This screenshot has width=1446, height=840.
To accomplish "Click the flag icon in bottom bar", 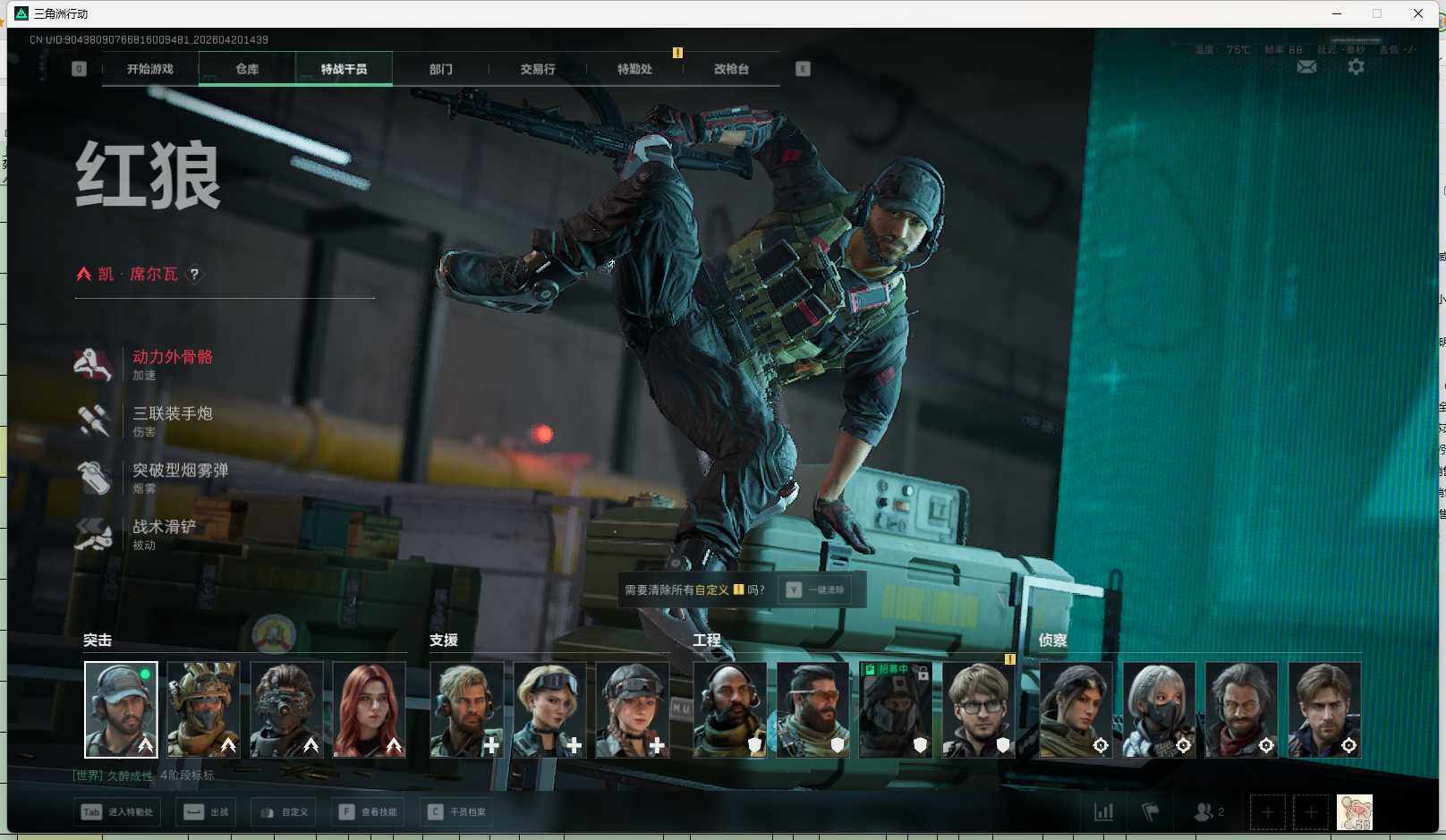I will [x=1151, y=812].
